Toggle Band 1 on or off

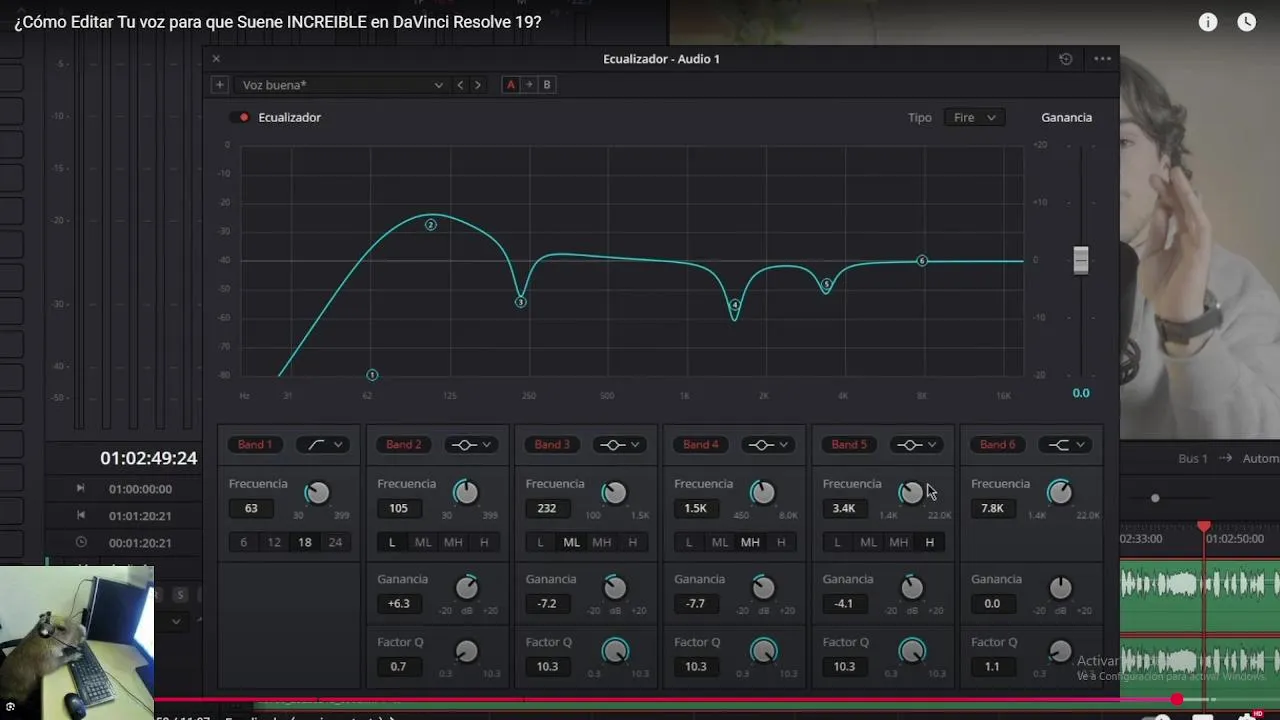point(254,444)
